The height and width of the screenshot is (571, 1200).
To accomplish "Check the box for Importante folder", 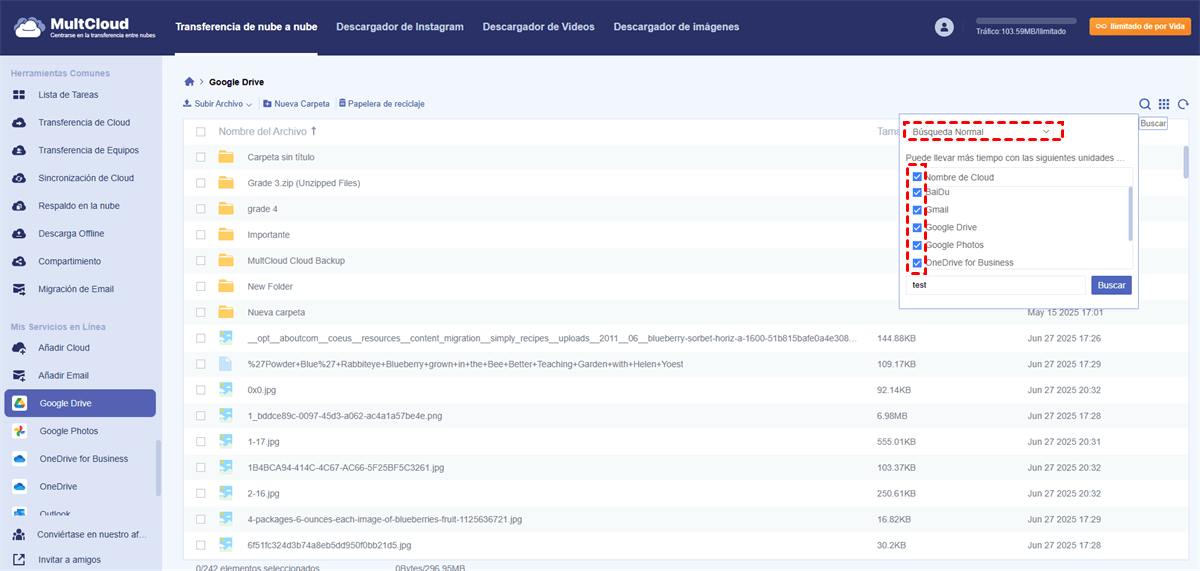I will (201, 235).
